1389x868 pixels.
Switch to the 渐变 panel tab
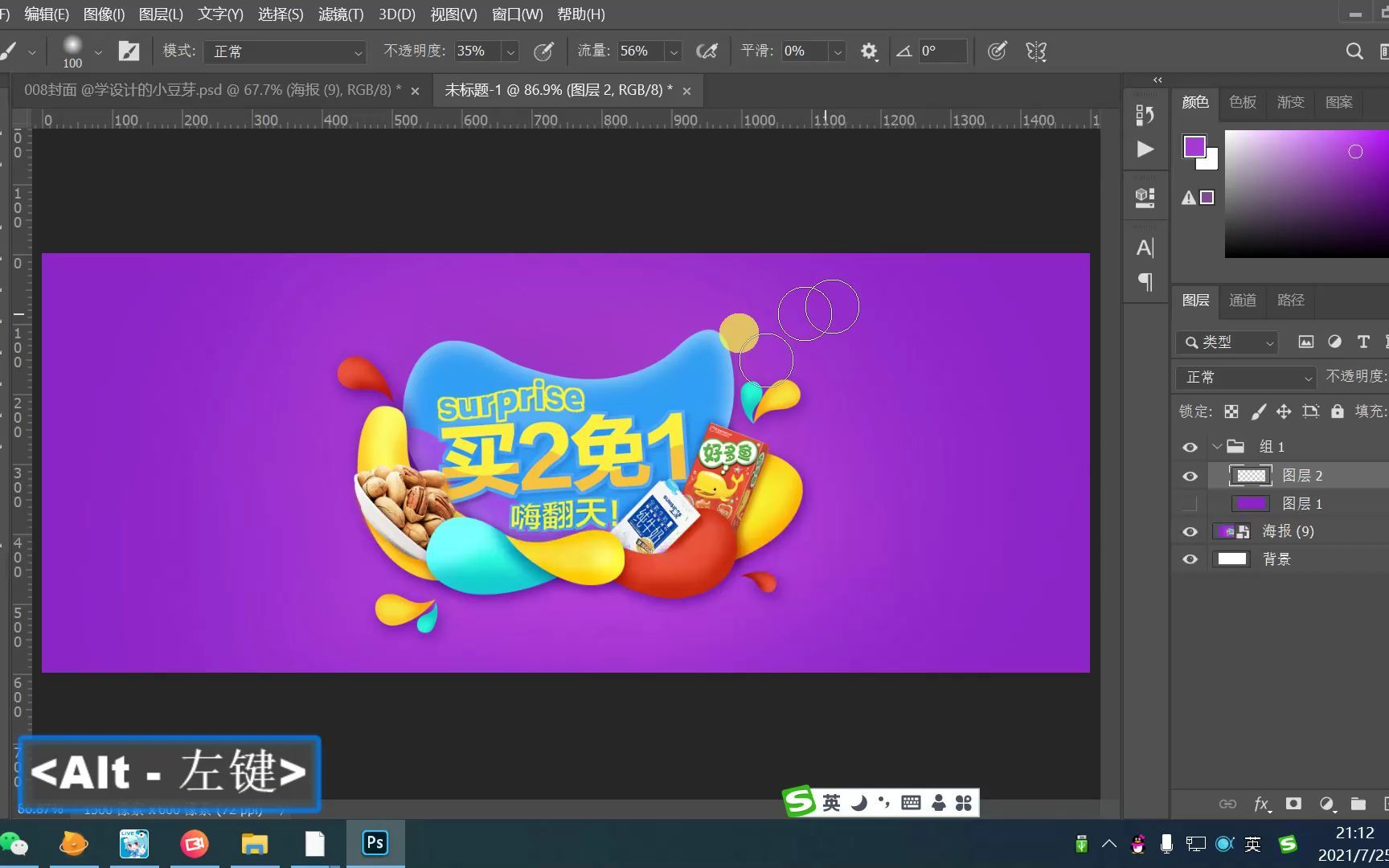pyautogui.click(x=1291, y=102)
